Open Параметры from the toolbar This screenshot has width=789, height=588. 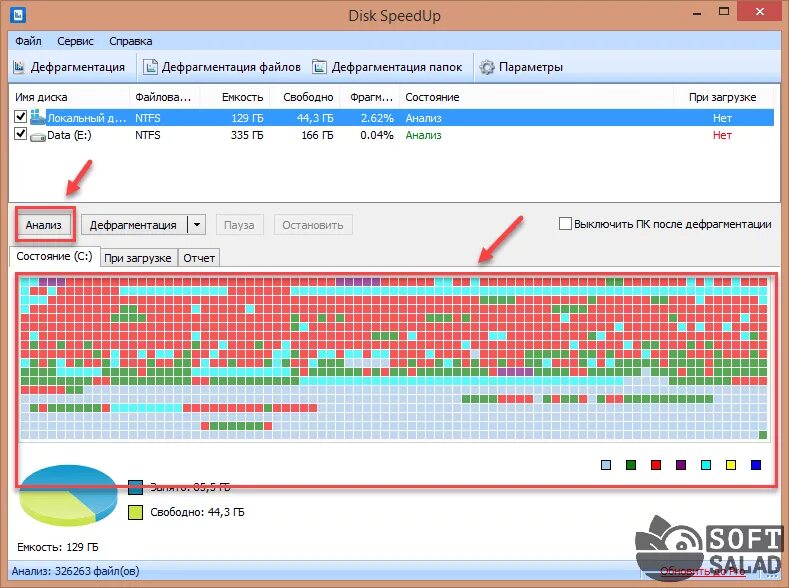(521, 67)
